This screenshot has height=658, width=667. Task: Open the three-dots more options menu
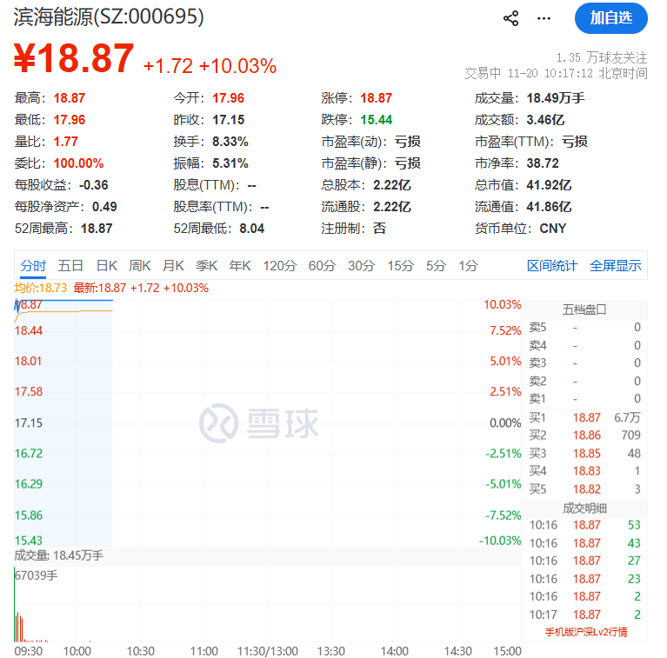click(x=545, y=18)
